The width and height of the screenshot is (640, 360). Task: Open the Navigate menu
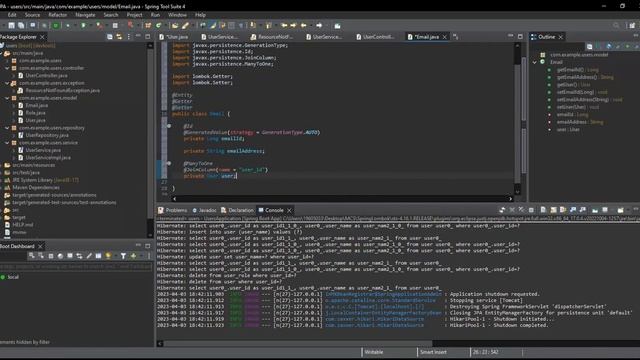tap(85, 15)
